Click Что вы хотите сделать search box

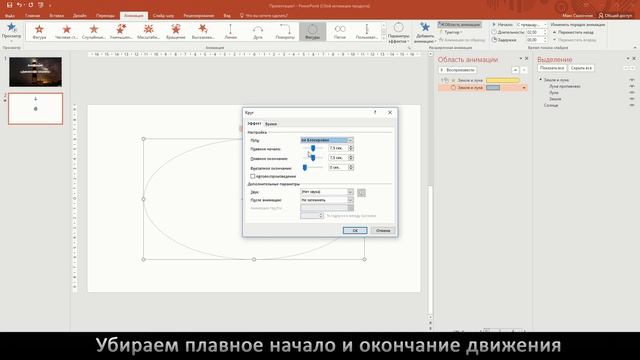pyautogui.click(x=267, y=16)
